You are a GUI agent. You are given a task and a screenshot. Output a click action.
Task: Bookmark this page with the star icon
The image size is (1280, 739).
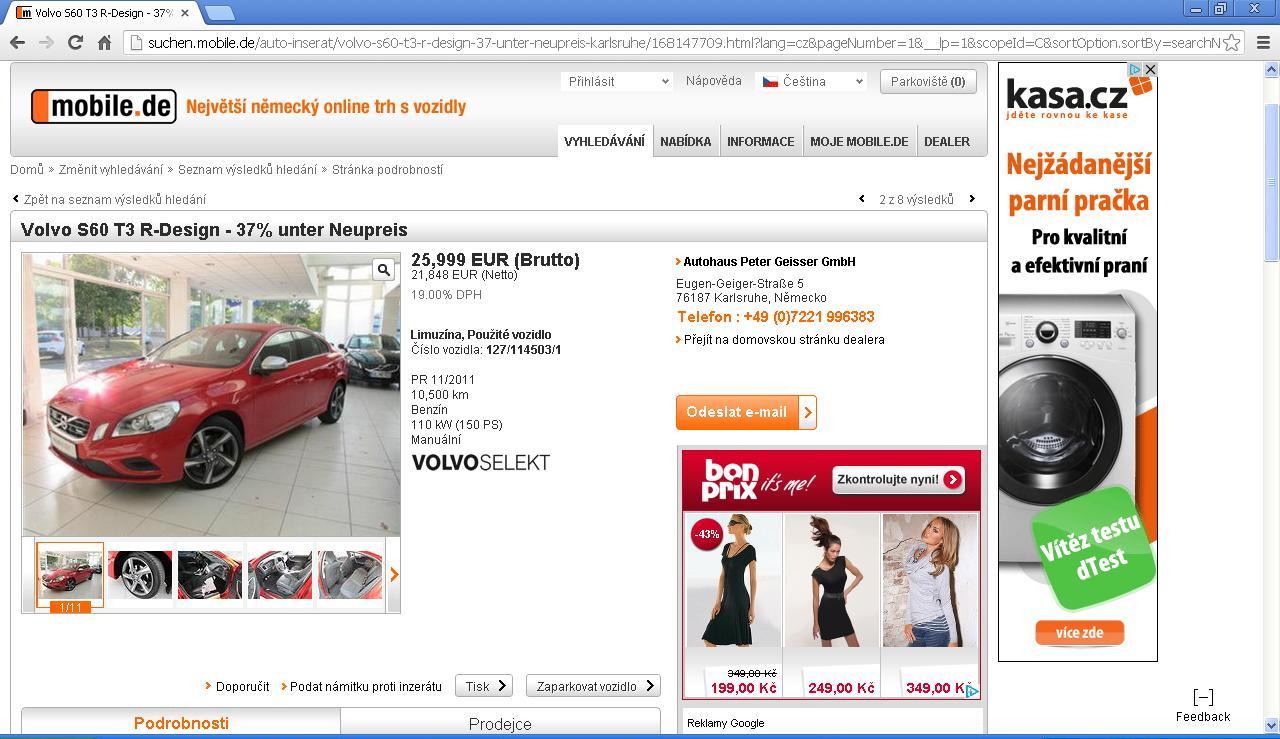point(1232,42)
